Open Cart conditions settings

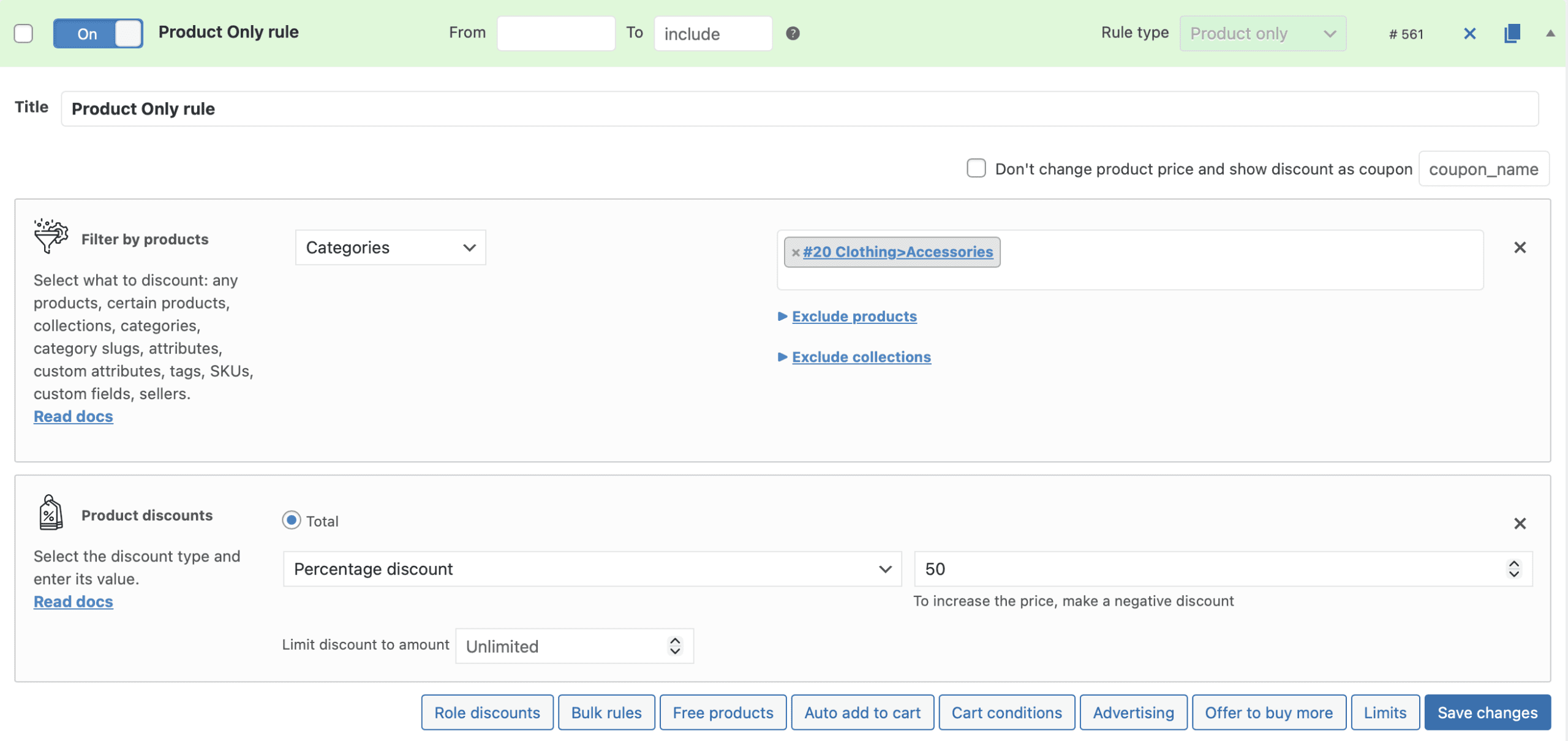point(1006,712)
